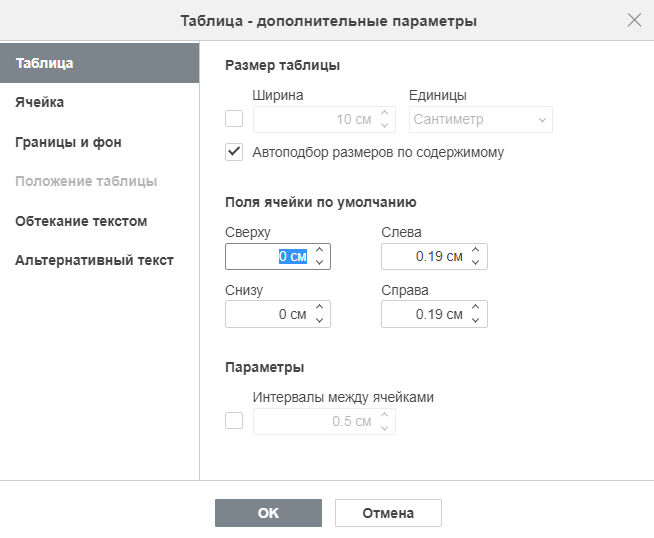
Task: Uncheck Автоподбор размеров по содержимому
Action: [x=234, y=152]
